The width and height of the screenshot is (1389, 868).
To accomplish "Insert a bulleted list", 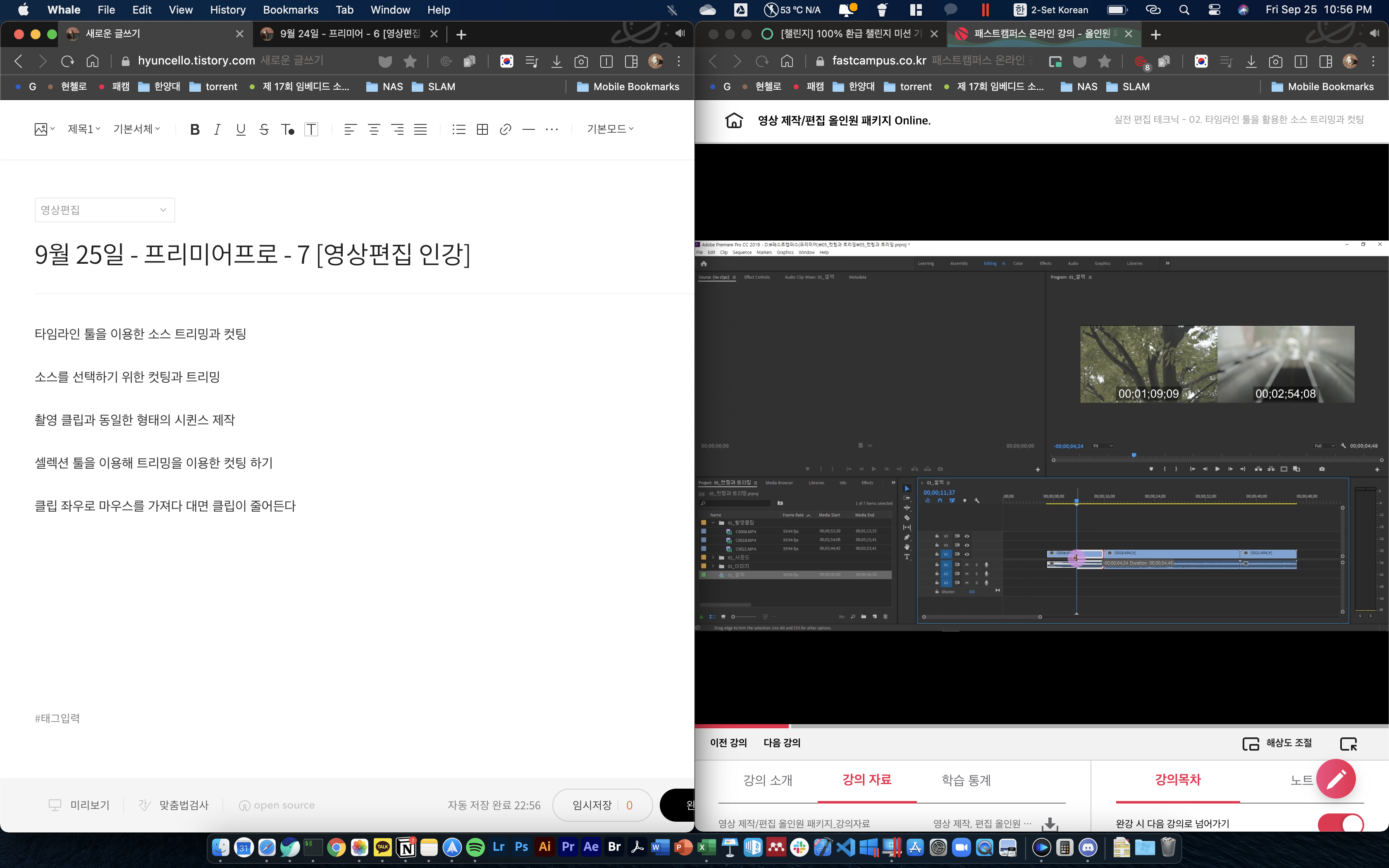I will coord(458,129).
